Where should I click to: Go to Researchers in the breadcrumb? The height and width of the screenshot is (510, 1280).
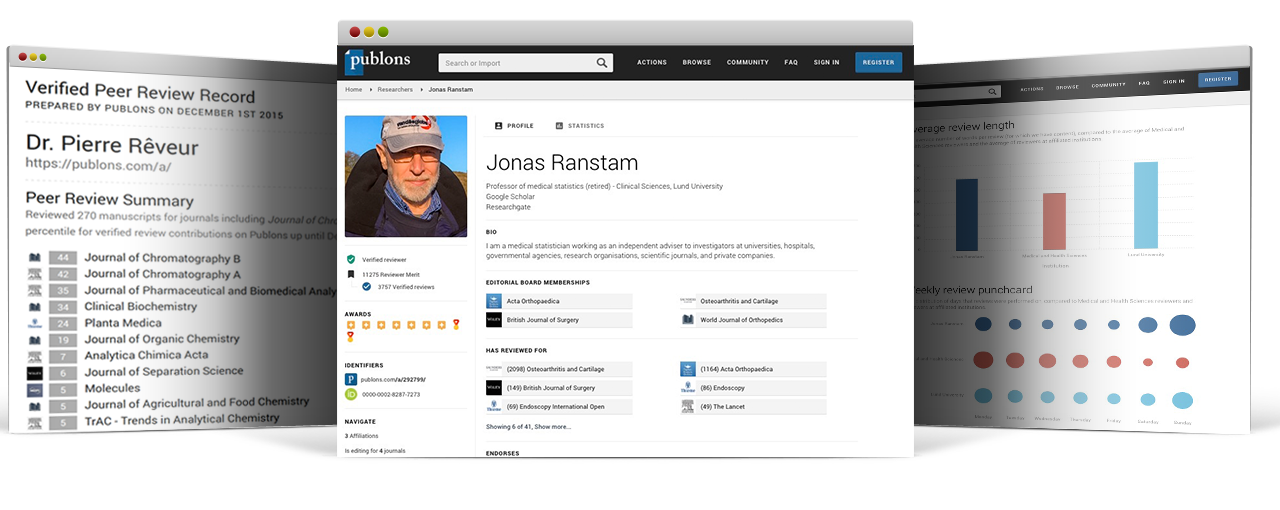(x=395, y=90)
